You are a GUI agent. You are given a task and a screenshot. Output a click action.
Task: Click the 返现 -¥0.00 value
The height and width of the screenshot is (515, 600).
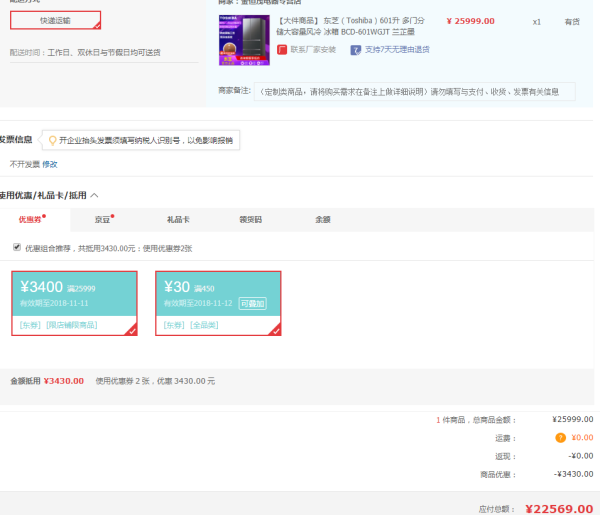pos(580,456)
